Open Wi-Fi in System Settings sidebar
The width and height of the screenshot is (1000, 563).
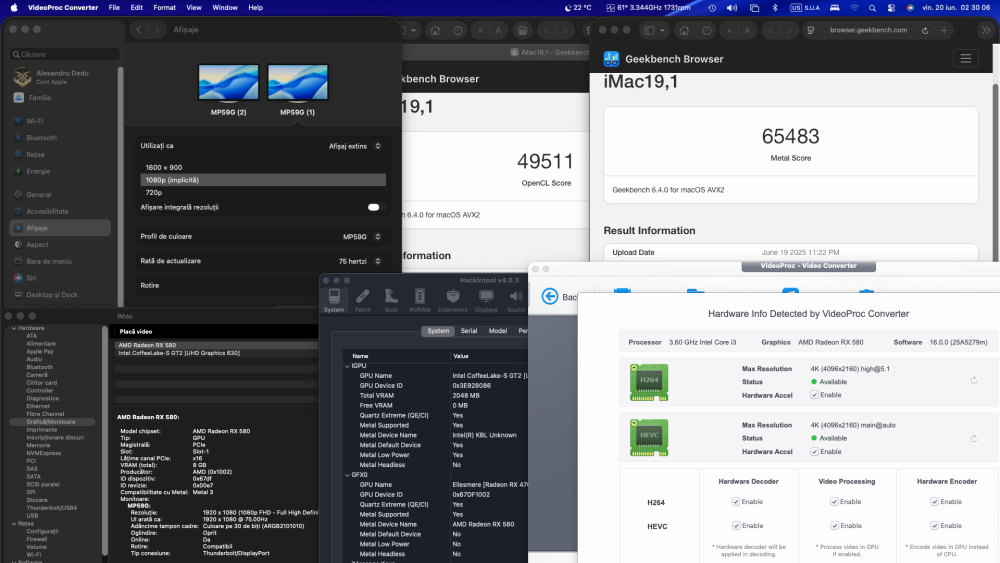[34, 121]
